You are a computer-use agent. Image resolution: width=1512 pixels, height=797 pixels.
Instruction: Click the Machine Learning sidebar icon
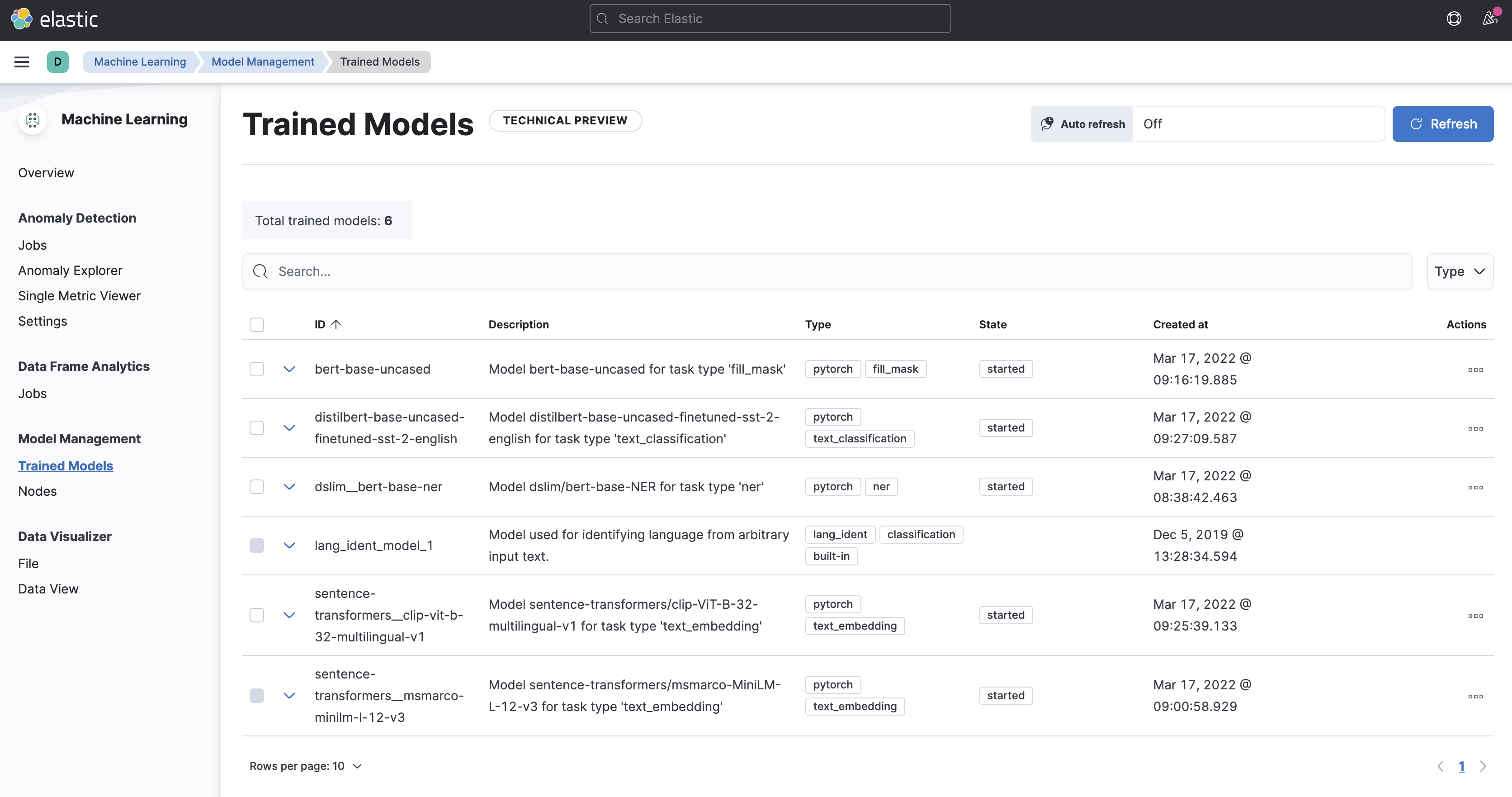point(33,120)
